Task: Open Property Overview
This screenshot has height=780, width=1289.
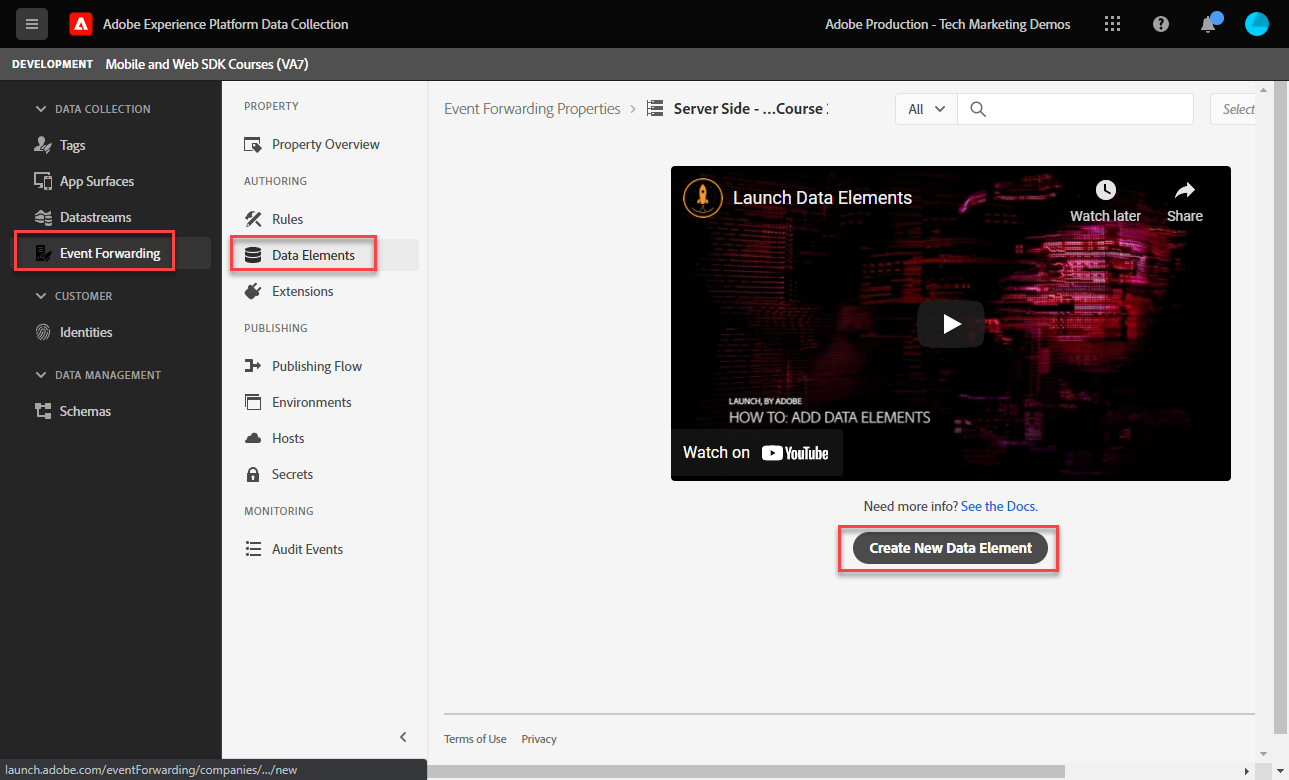Action: [326, 144]
